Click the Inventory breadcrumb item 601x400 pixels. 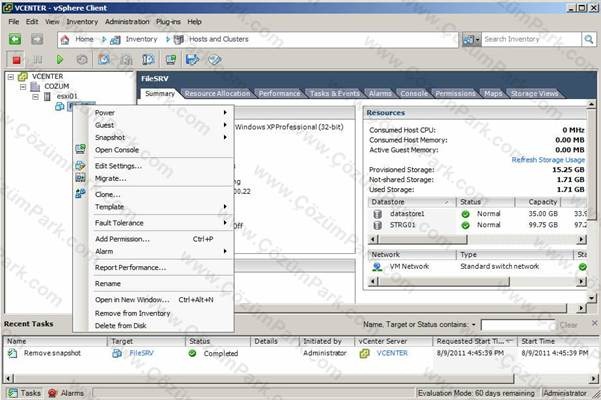click(141, 39)
